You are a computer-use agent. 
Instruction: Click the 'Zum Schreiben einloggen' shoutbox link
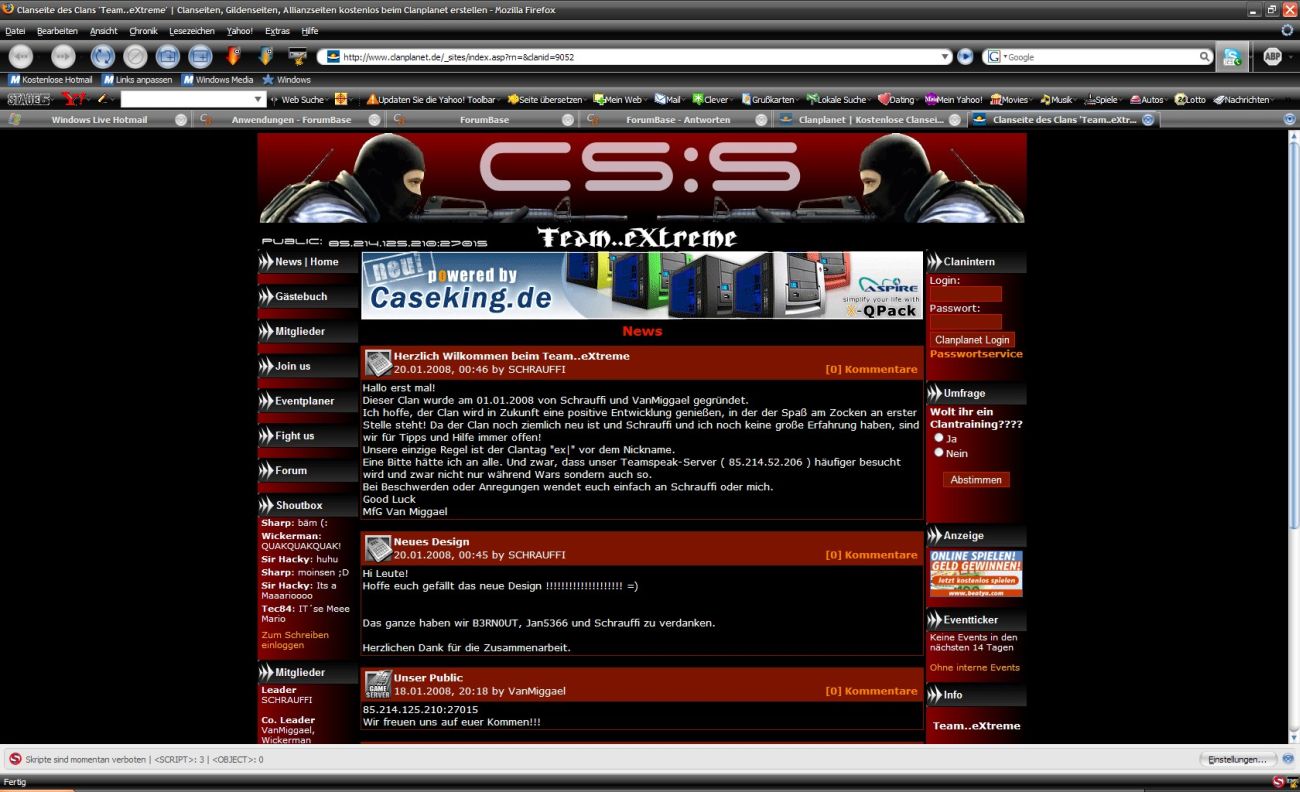coord(295,640)
